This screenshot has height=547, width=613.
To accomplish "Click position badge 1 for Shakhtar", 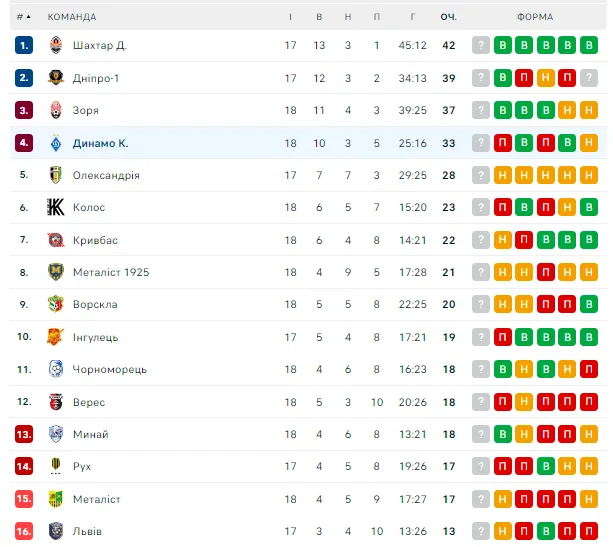I will (24, 45).
